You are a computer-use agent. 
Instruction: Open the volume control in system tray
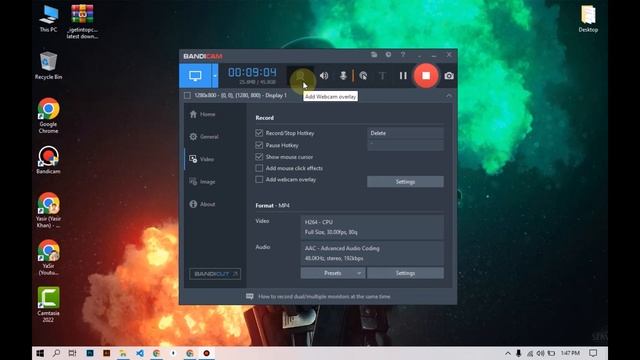pyautogui.click(x=540, y=353)
